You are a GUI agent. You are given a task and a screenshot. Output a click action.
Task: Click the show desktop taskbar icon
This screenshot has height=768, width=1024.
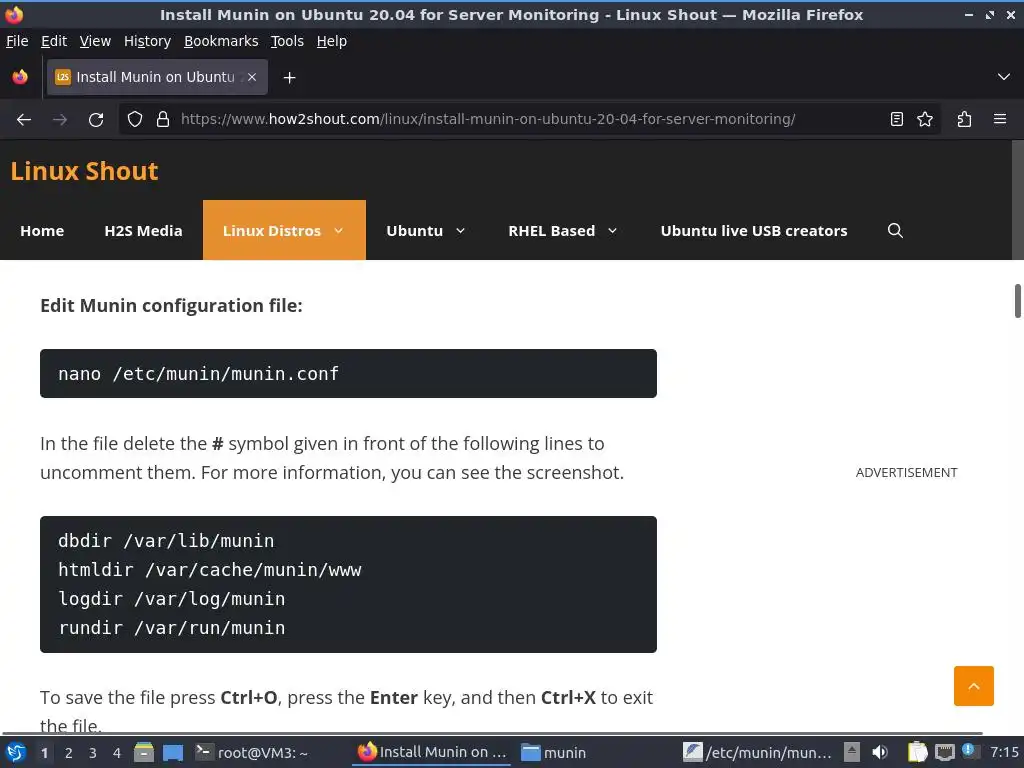point(172,752)
